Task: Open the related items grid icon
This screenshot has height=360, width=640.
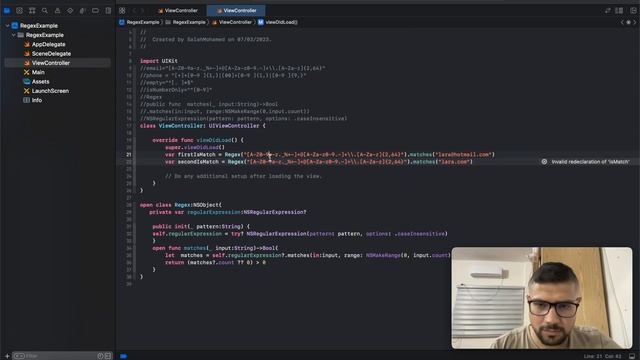Action: [x=122, y=11]
